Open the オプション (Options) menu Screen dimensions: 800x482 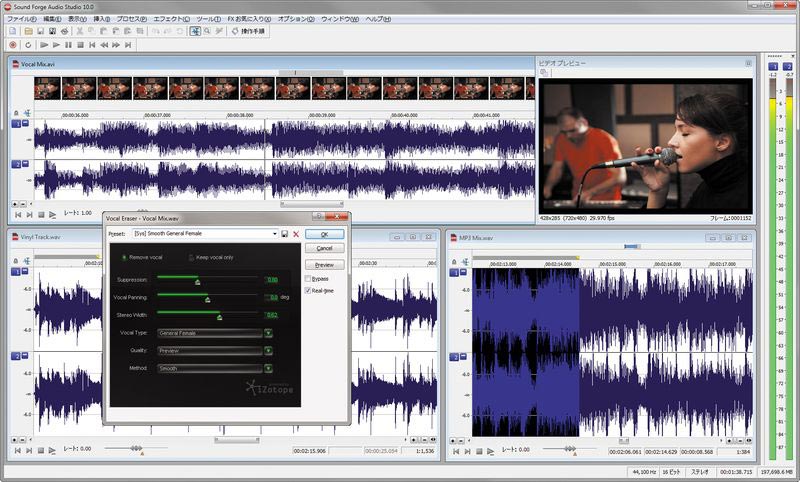(296, 19)
